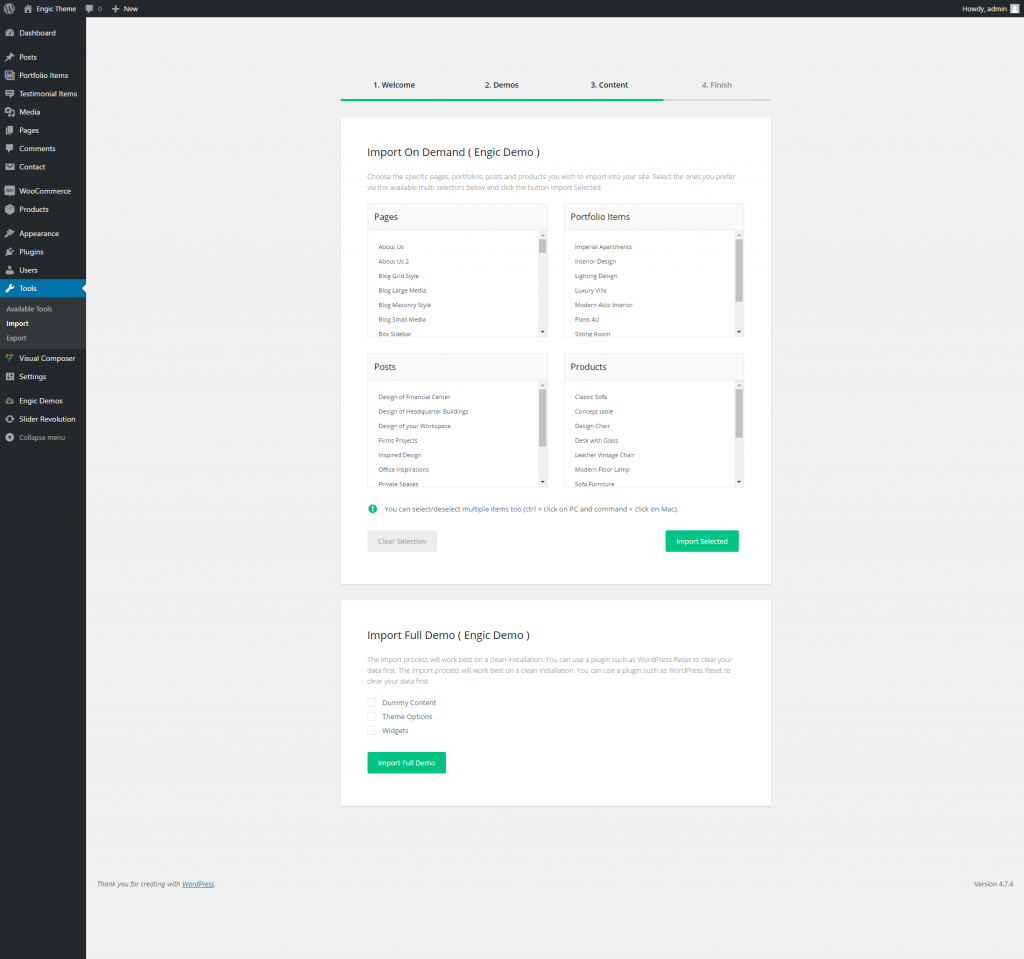Select About Us in the Pages list
The image size is (1024, 959).
[390, 246]
